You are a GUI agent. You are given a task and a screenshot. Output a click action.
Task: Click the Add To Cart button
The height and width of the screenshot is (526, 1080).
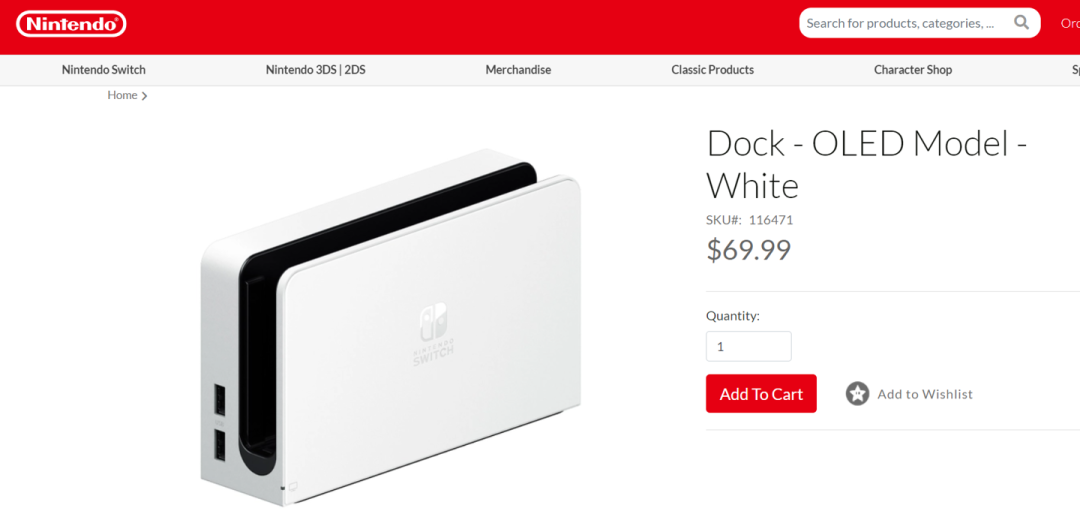tap(761, 394)
